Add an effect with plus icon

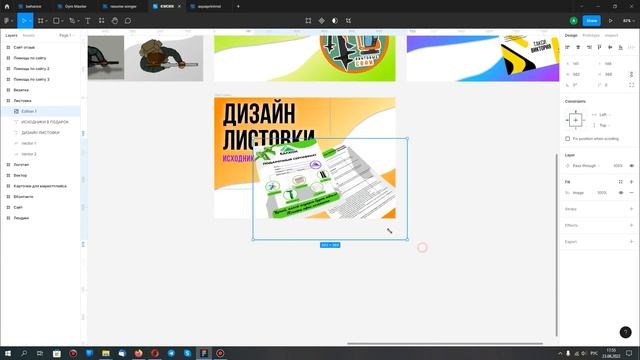(631, 225)
